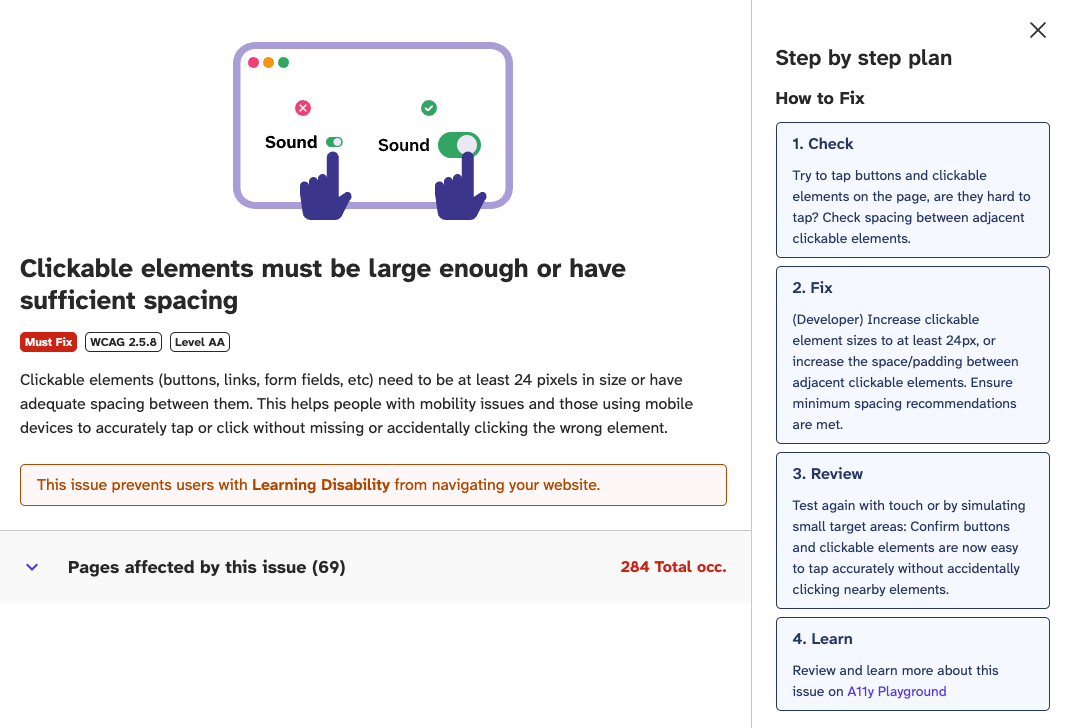1070x728 pixels.
Task: Click the '284 Total occ.' count
Action: coord(674,567)
